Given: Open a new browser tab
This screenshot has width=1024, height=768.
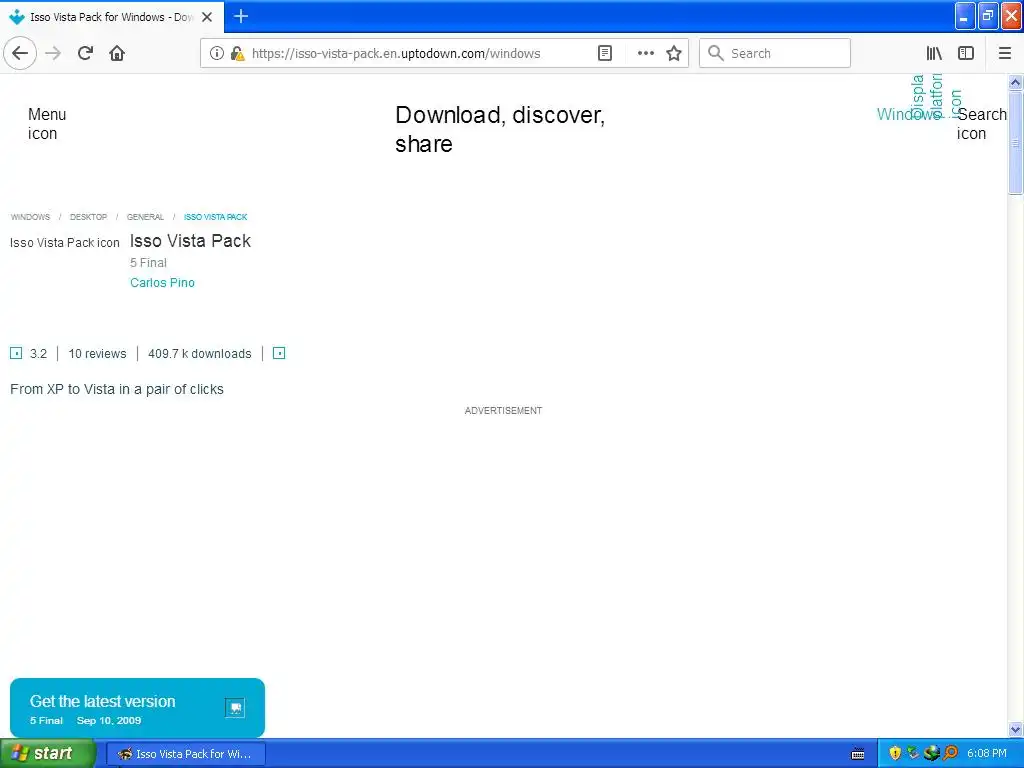Looking at the screenshot, I should click(x=240, y=16).
